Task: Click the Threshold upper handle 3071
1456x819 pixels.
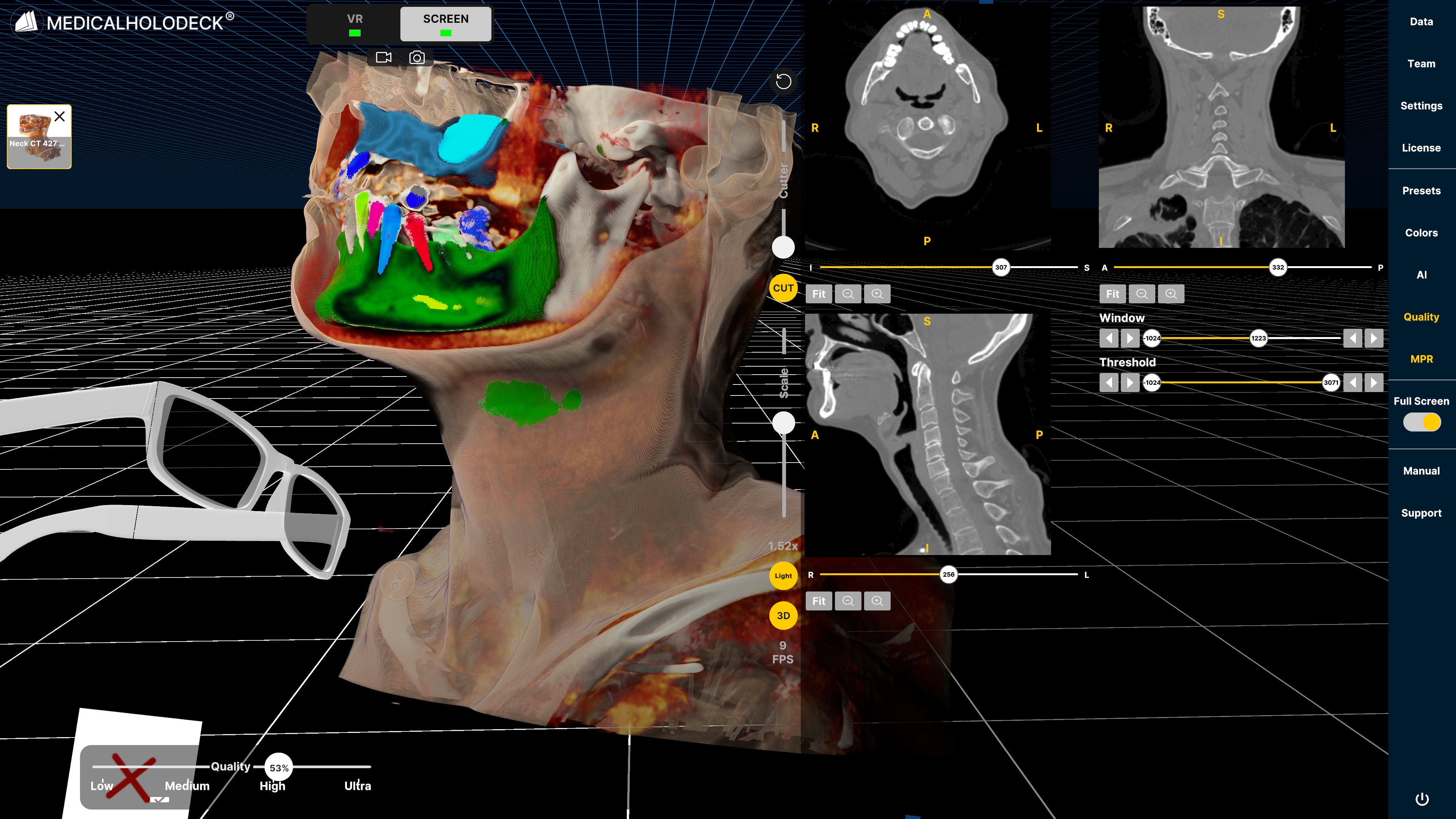Action: (1330, 383)
